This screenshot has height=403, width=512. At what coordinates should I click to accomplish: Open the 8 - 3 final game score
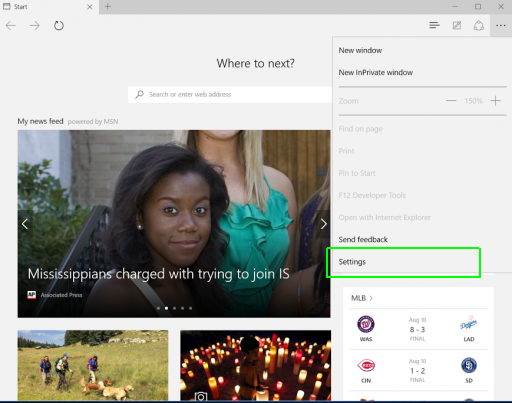[417, 330]
